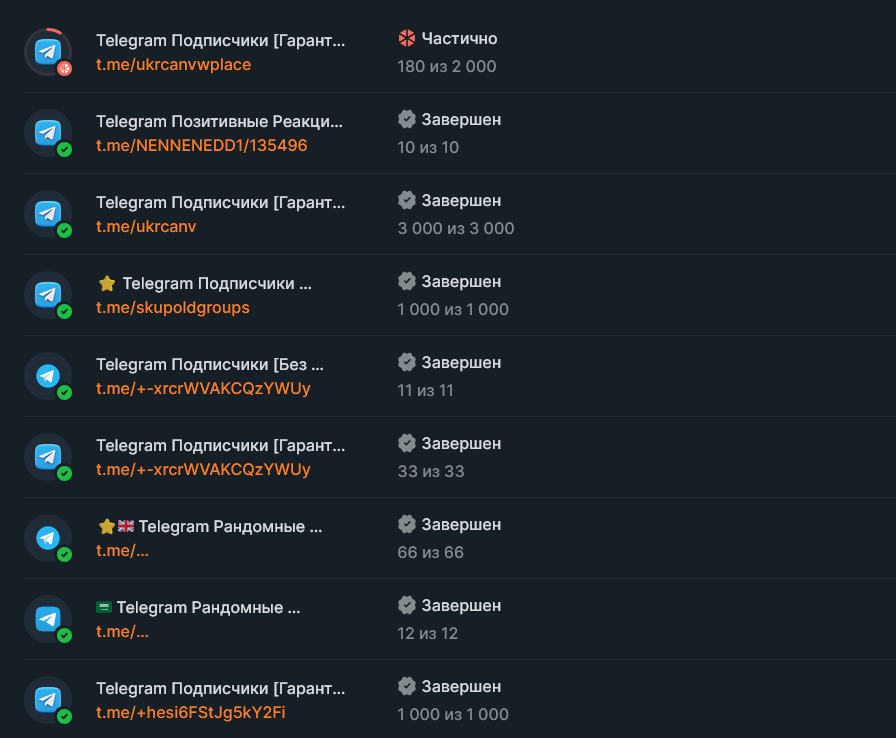The height and width of the screenshot is (738, 896).
Task: Visit the t.me/ukrcanv link
Action: [x=146, y=227]
